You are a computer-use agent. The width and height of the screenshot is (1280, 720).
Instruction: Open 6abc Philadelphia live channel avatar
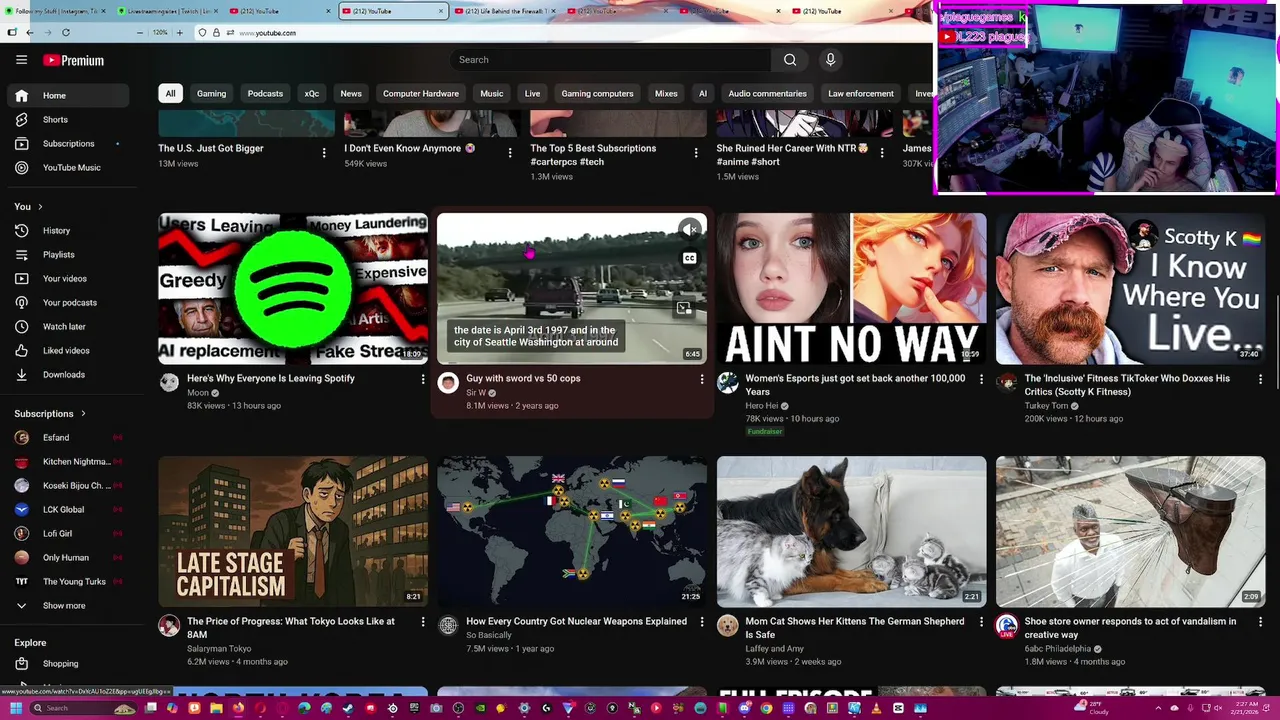[1006, 626]
